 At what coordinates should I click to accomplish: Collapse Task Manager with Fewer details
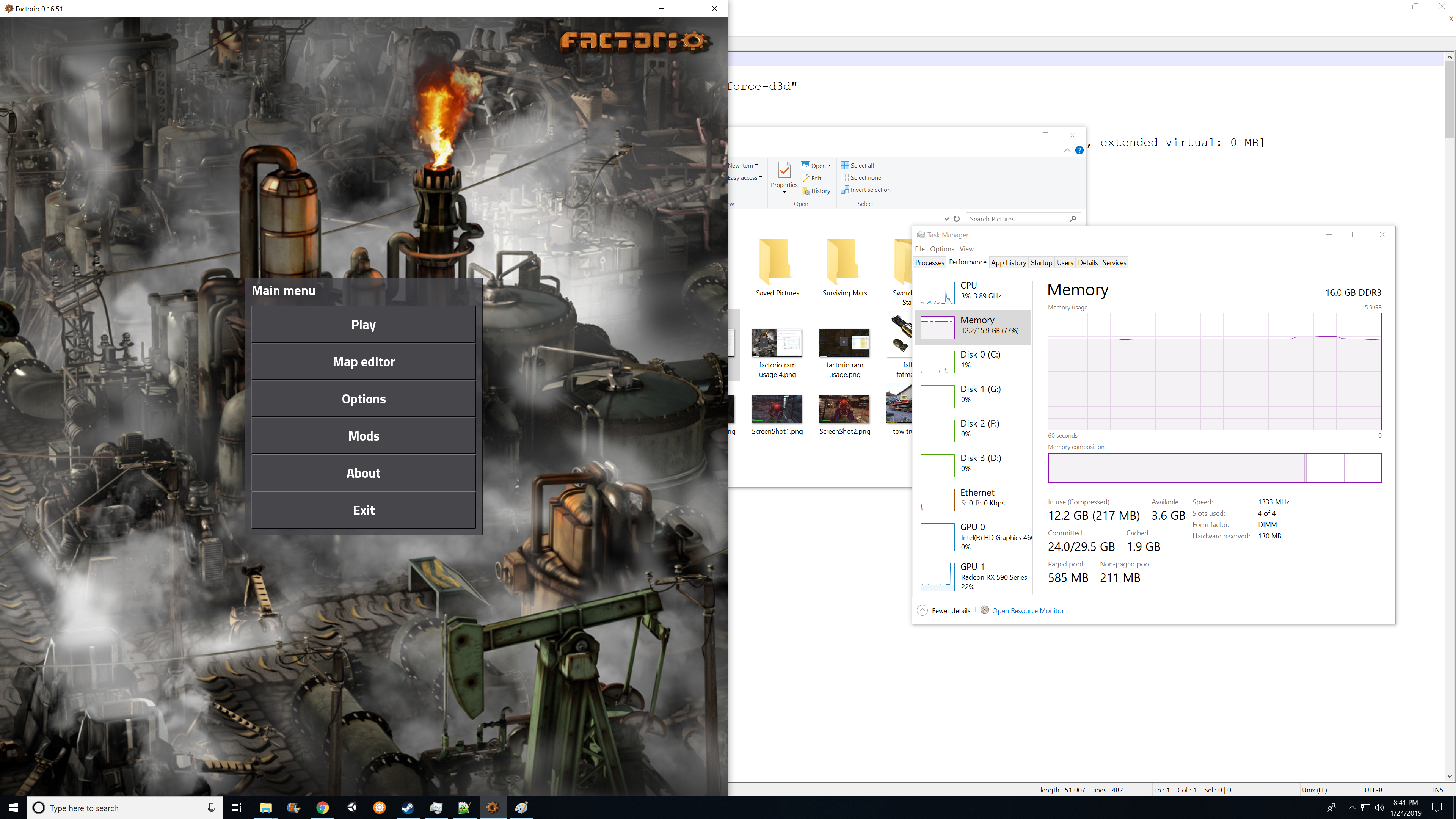(944, 610)
